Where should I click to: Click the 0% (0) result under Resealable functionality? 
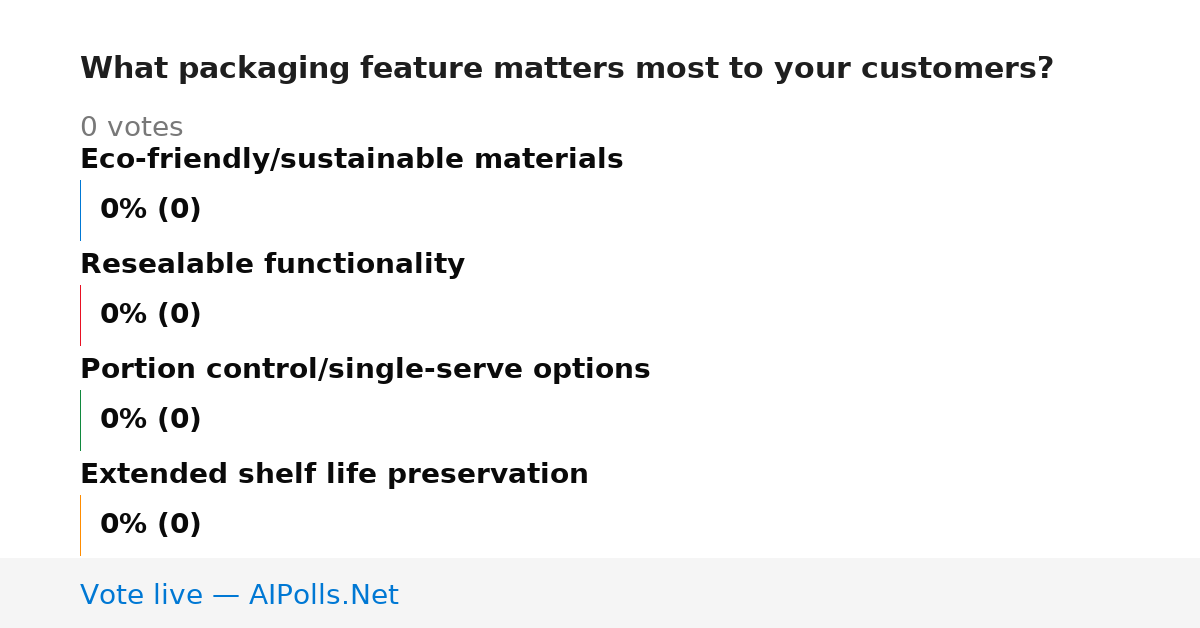(x=150, y=315)
